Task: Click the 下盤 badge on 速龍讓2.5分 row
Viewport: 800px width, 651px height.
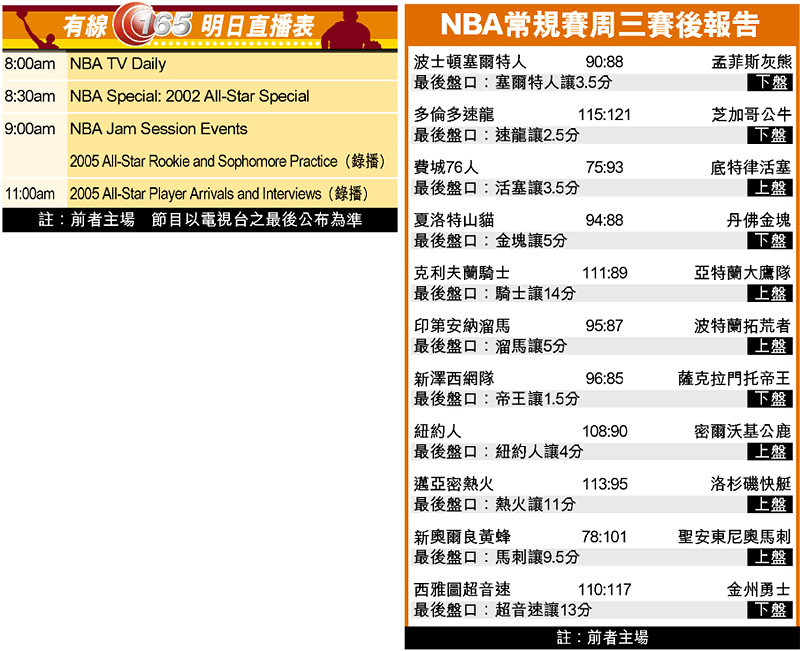Action: click(770, 135)
